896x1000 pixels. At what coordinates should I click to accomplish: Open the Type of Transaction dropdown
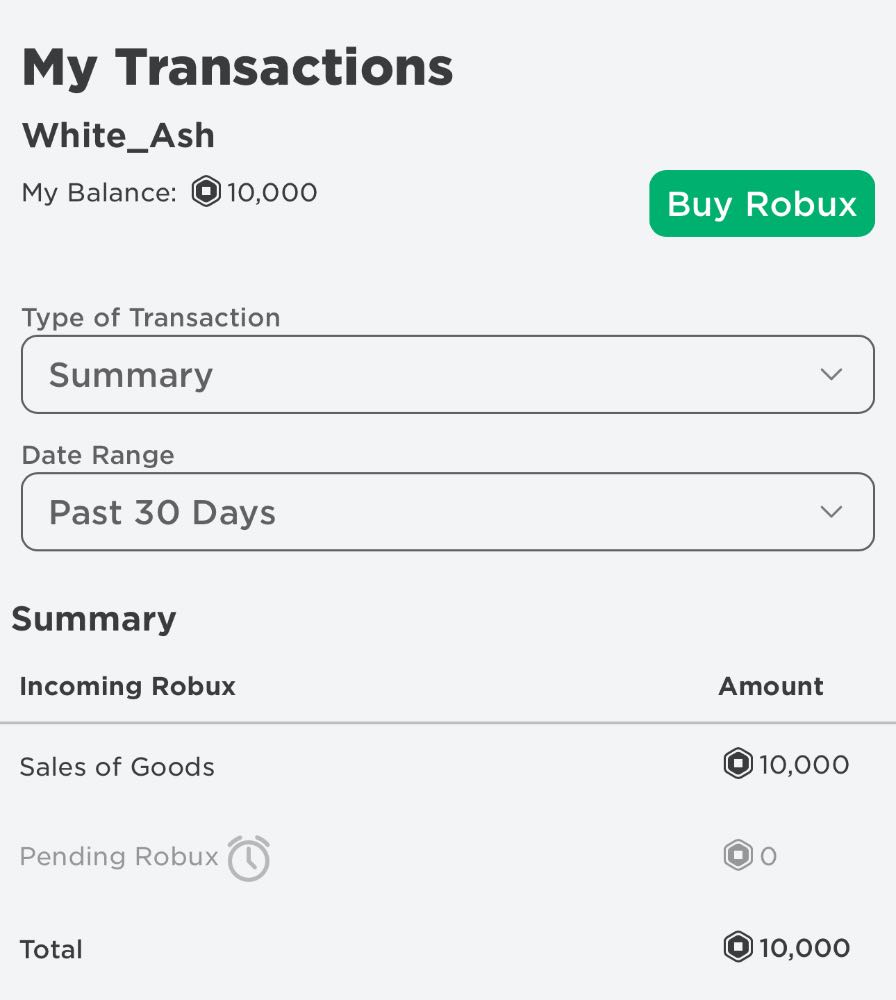(x=447, y=375)
